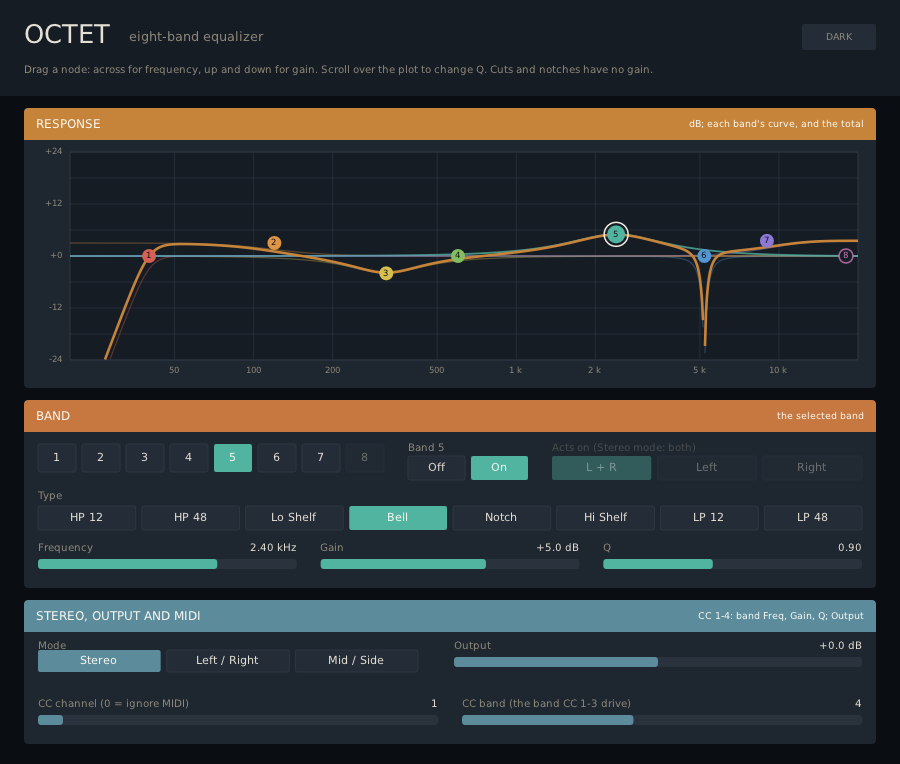Select Bell filter type

tap(398, 517)
